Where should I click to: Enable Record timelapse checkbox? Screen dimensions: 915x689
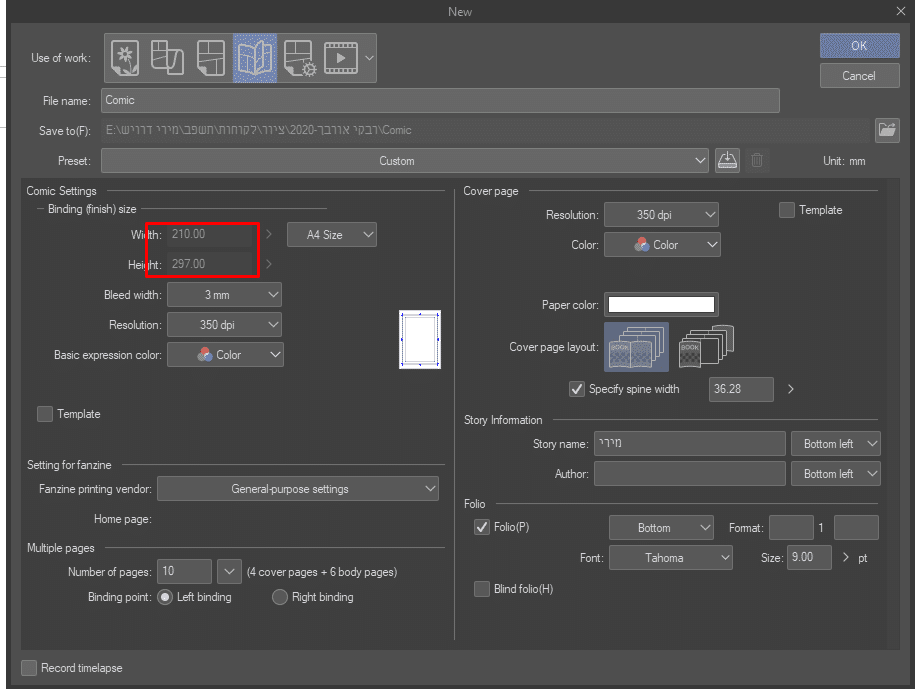29,668
